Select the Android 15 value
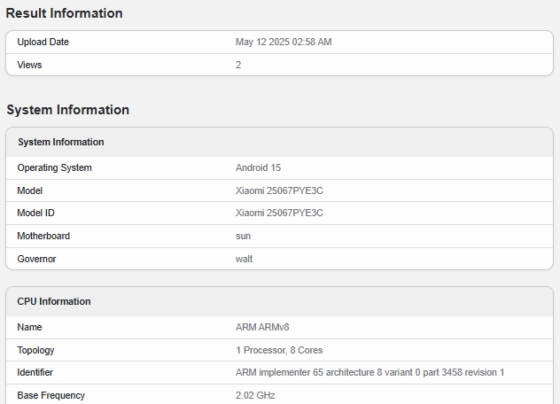This screenshot has width=560, height=404. [258, 168]
